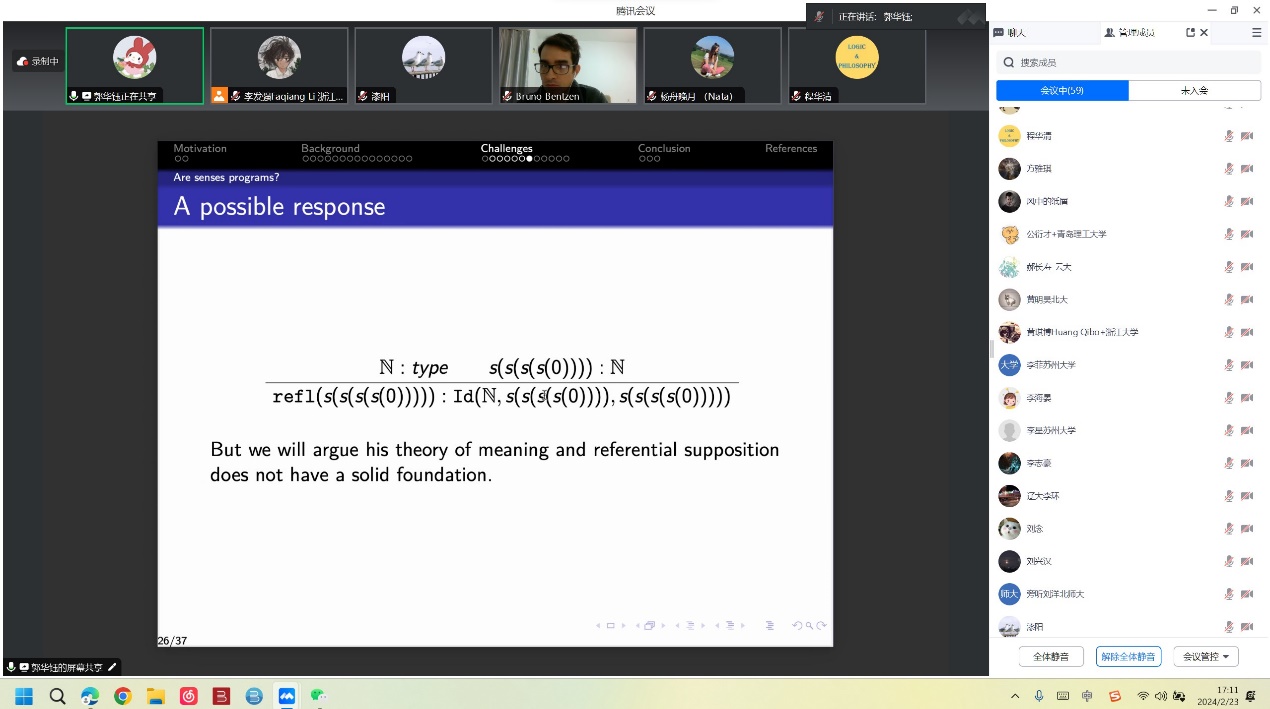Image resolution: width=1270 pixels, height=709 pixels.
Task: Select the Logic & Philosophy avatar thumbnail
Action: click(857, 65)
